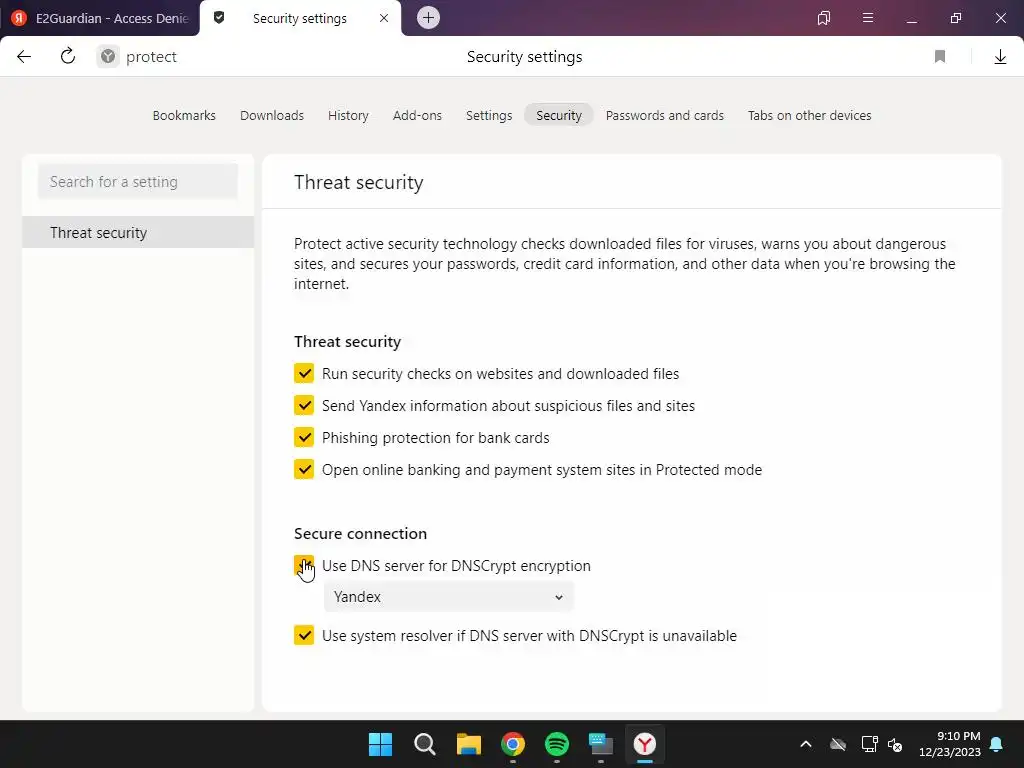Click the address bar showing protect
This screenshot has width=1024, height=768.
pyautogui.click(x=152, y=57)
